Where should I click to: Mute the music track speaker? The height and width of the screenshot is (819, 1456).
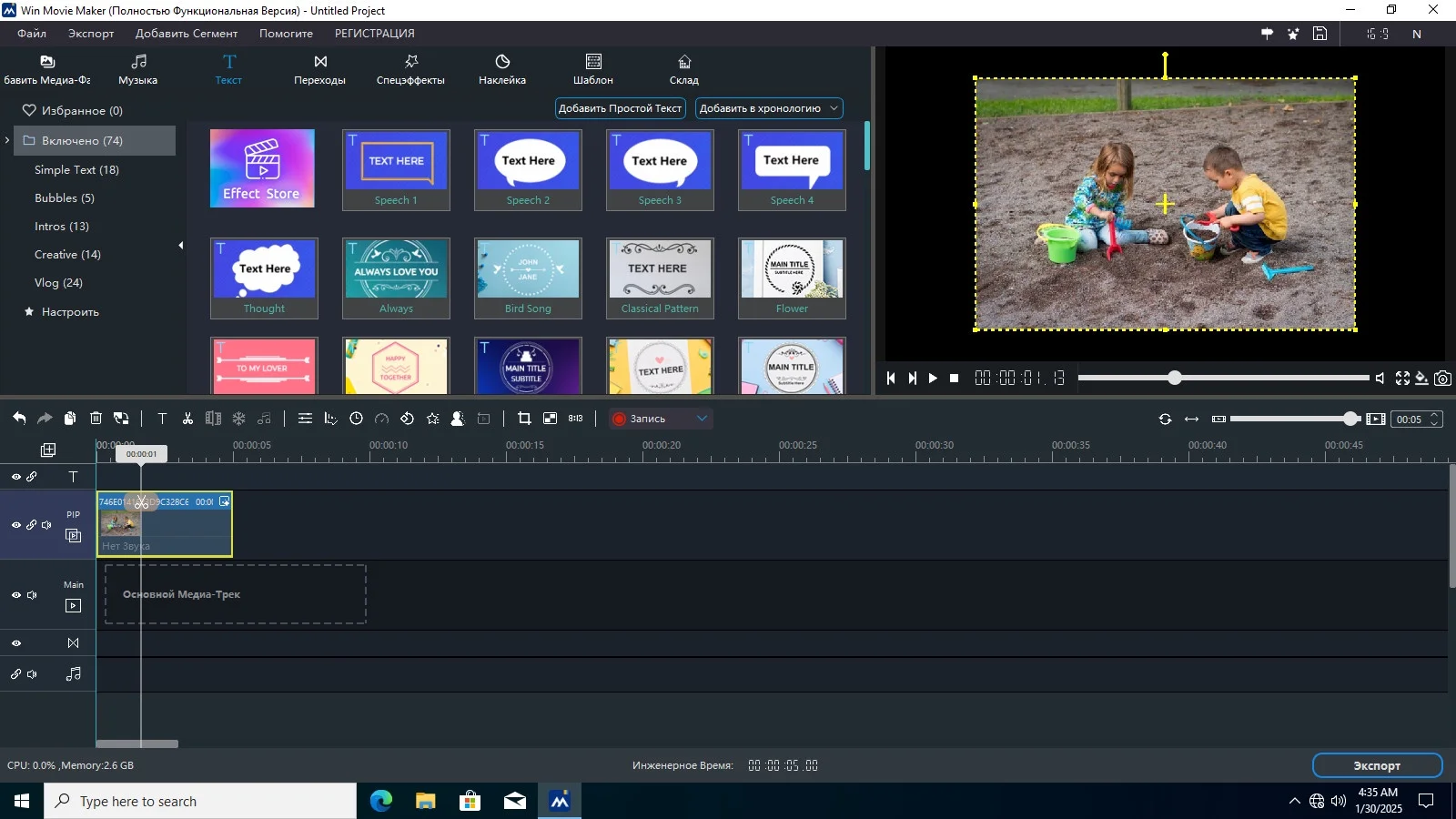(32, 674)
